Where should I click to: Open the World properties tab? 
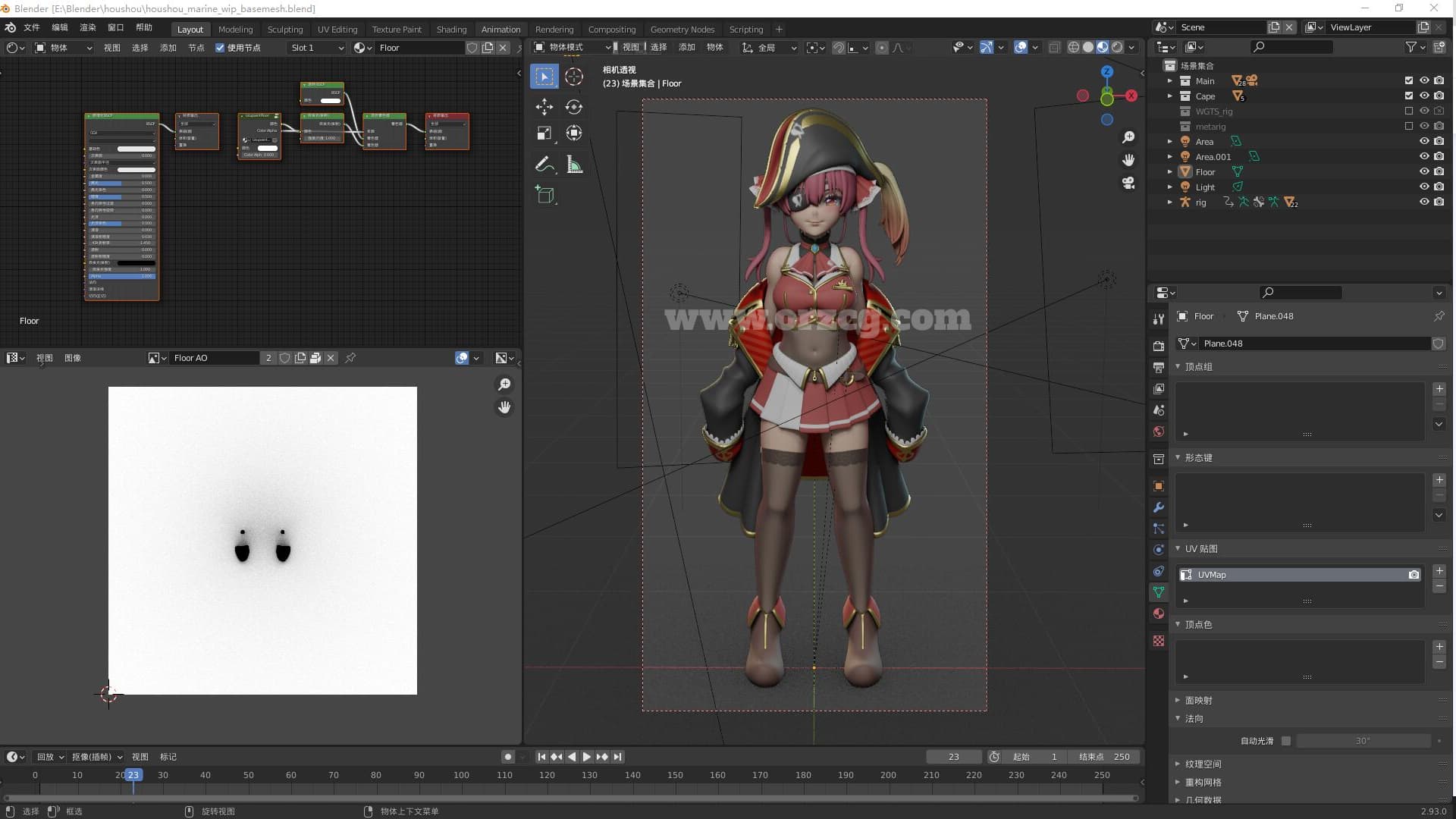pos(1158,431)
